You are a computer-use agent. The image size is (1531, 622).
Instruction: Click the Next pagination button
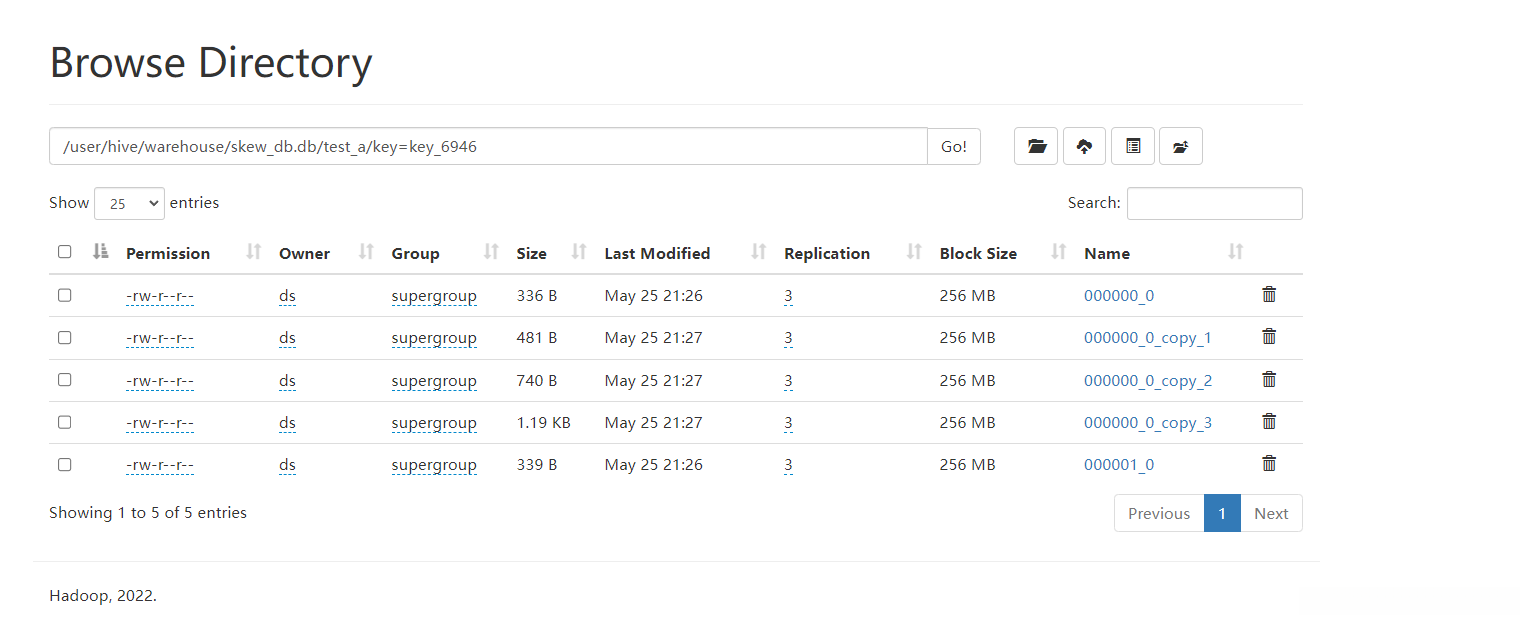(1271, 513)
